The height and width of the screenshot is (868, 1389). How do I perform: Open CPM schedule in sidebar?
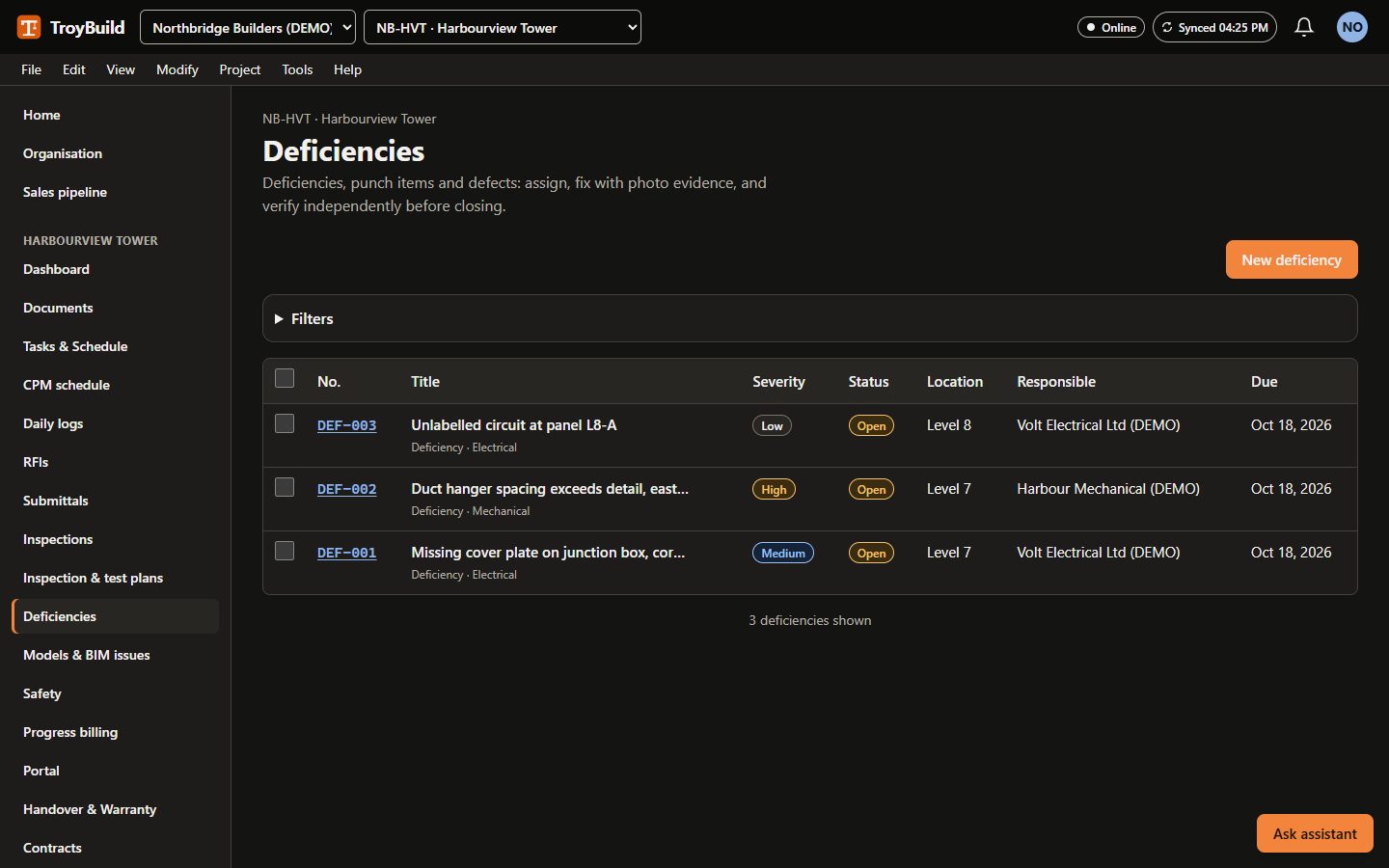coord(116,385)
